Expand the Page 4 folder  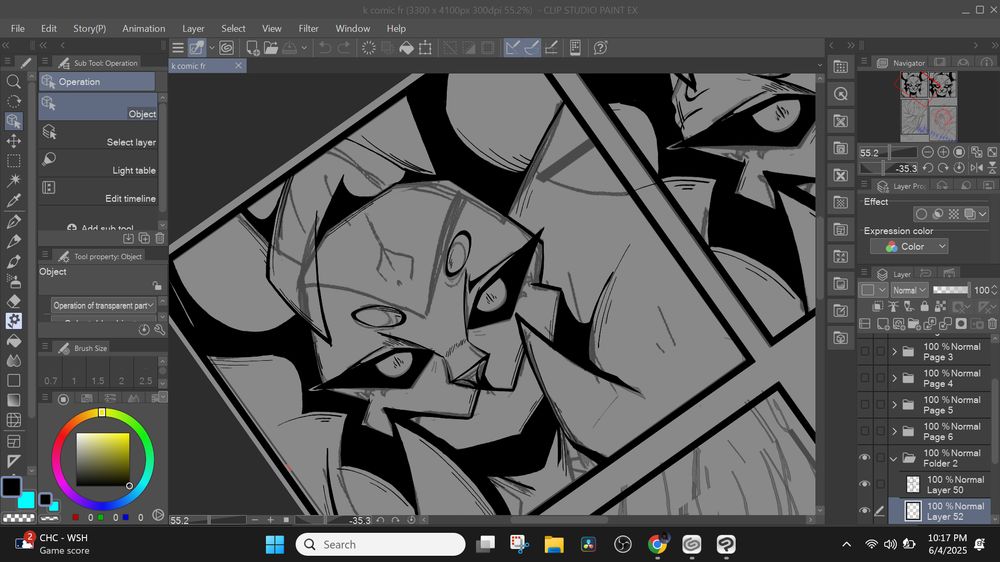(894, 378)
